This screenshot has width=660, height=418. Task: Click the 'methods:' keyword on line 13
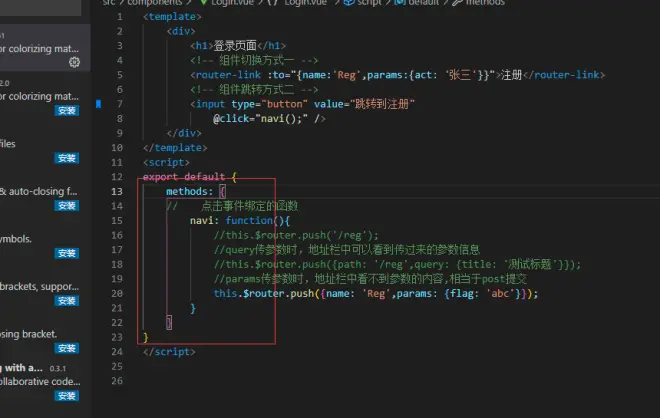[x=190, y=192]
